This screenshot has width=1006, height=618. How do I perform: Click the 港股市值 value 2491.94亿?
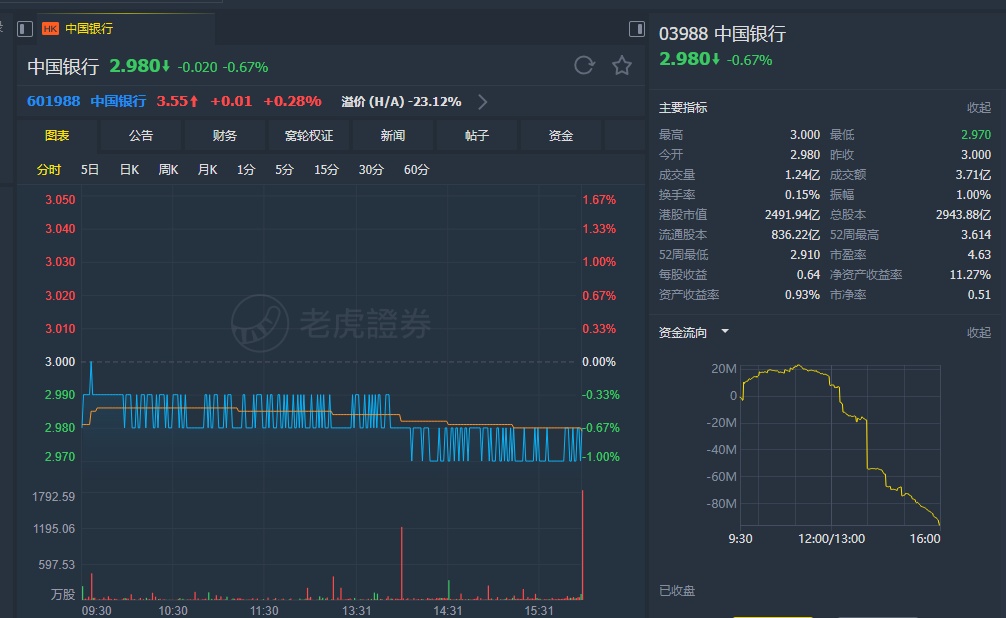tap(792, 214)
